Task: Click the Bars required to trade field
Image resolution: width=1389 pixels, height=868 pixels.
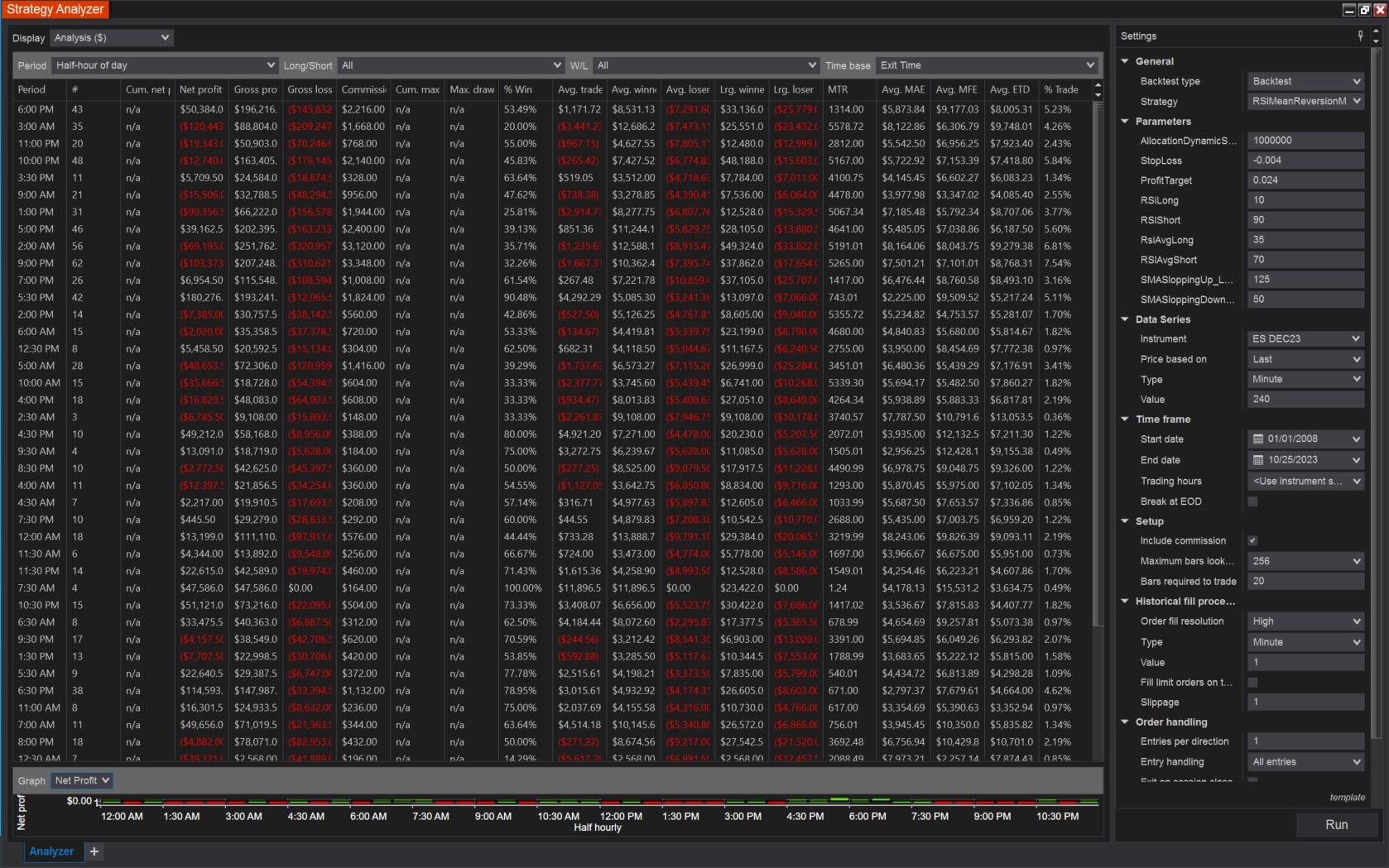Action: pos(1306,581)
